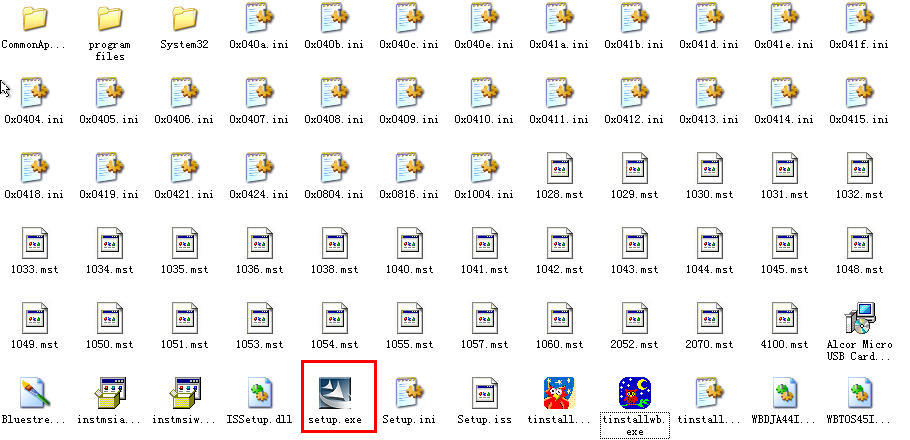Select the 0x0804.ini file icon
910x440 pixels.
pyautogui.click(x=335, y=168)
